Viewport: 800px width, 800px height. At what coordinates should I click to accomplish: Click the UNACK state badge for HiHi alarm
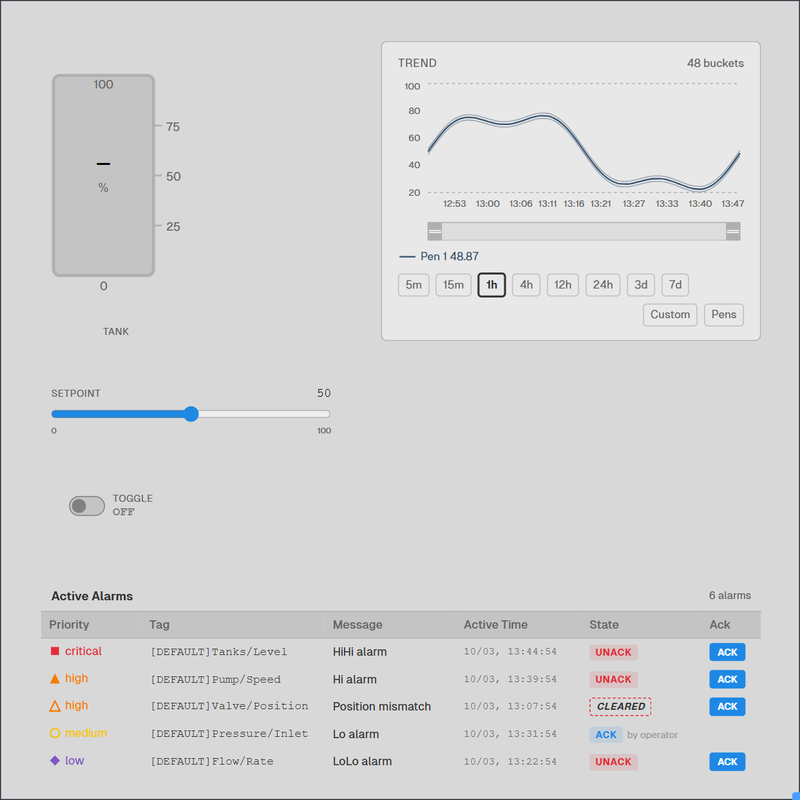point(613,652)
